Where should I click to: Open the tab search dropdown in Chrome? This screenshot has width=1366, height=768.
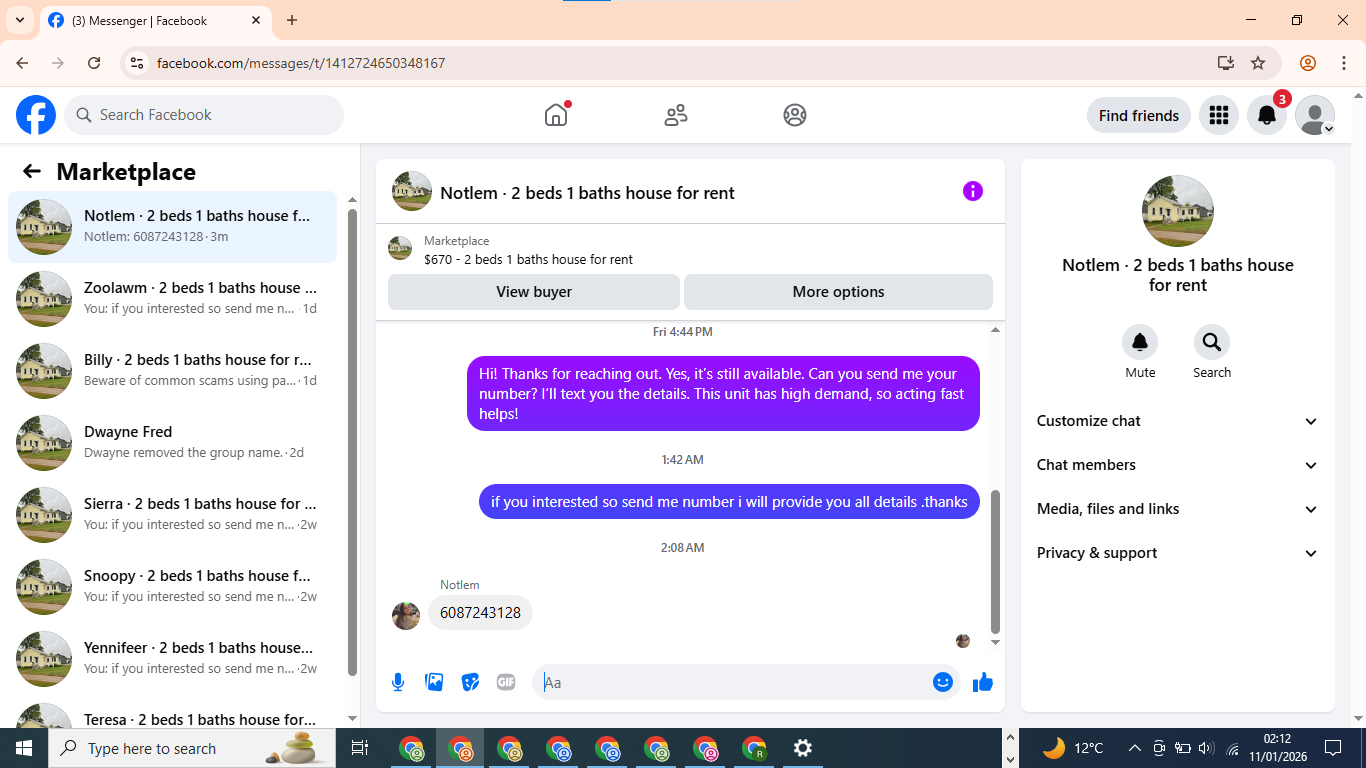pyautogui.click(x=19, y=20)
